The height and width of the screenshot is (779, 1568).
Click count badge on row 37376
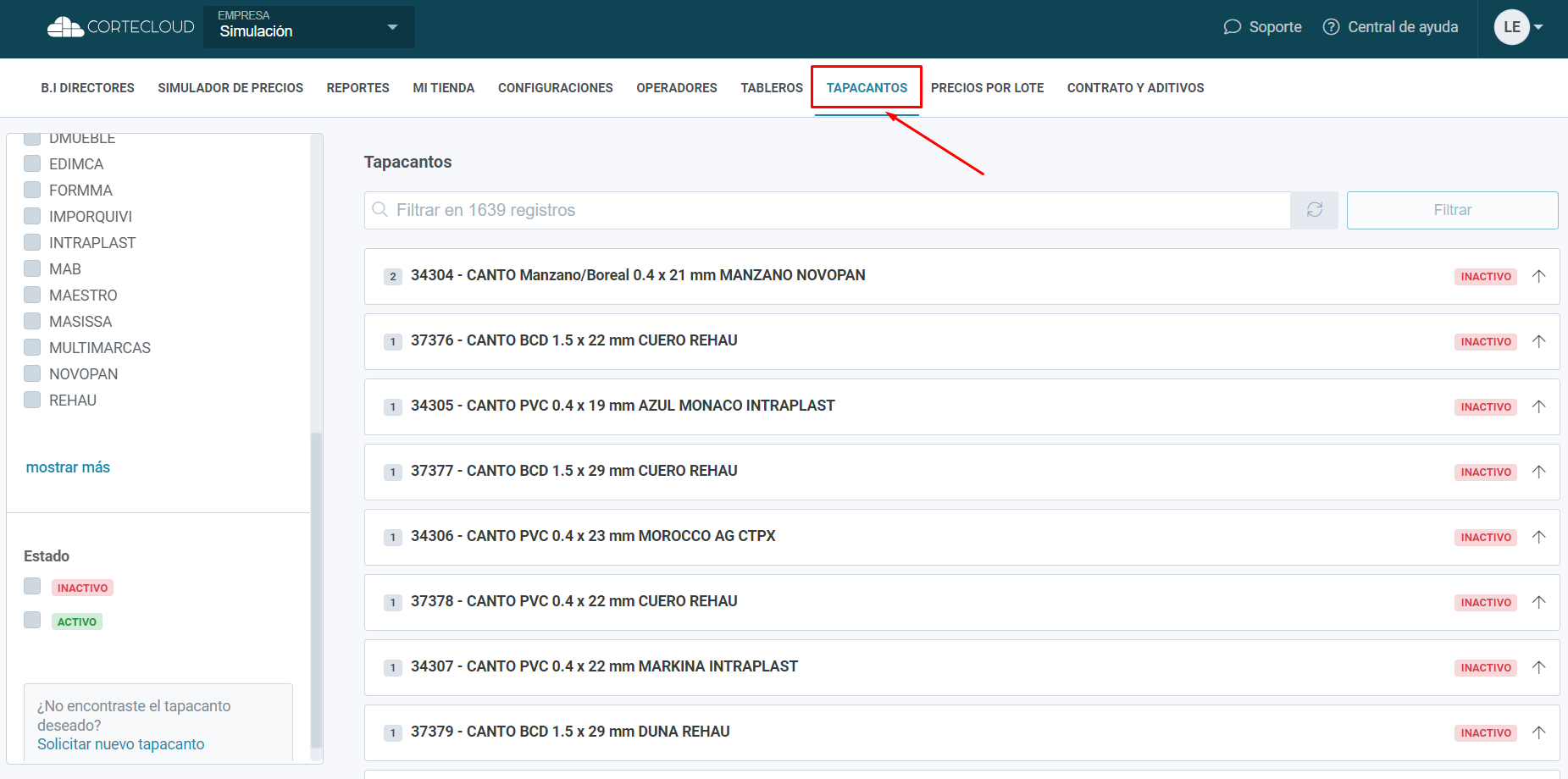(393, 342)
